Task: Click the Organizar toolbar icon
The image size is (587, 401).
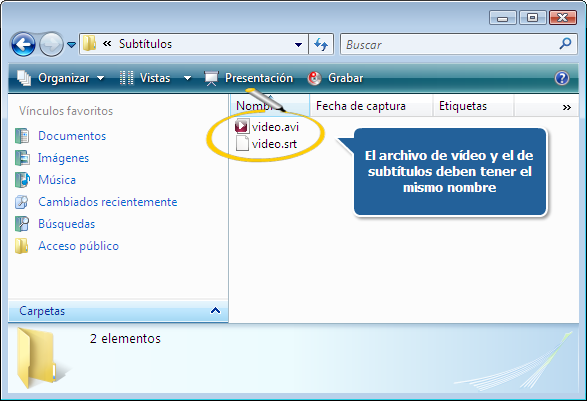Action: click(x=24, y=78)
